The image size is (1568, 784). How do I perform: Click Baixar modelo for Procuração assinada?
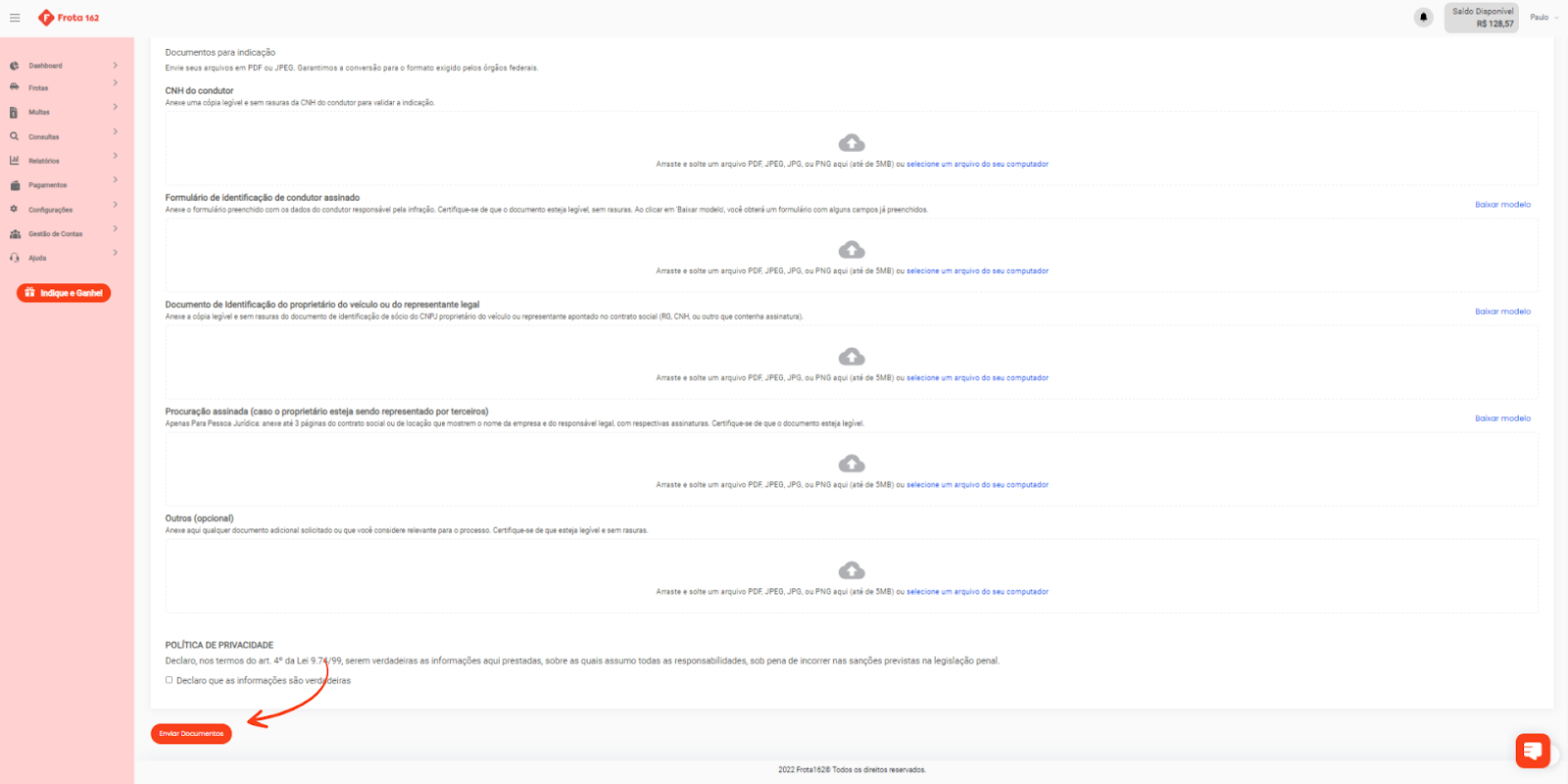pyautogui.click(x=1502, y=418)
